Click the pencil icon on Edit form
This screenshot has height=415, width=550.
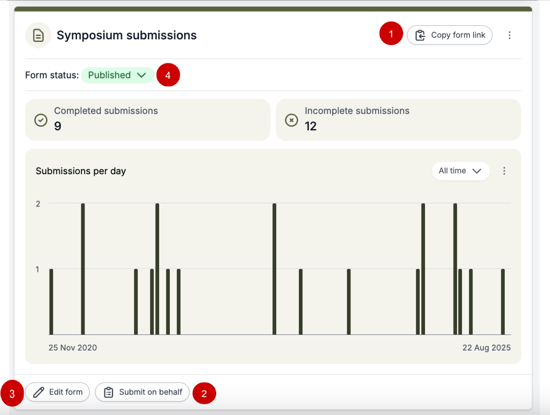39,392
